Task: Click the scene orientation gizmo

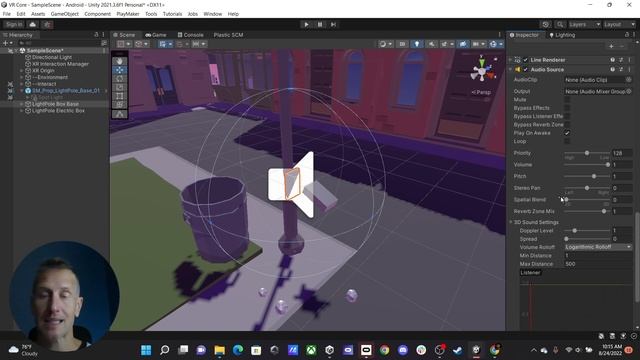Action: pos(482,72)
